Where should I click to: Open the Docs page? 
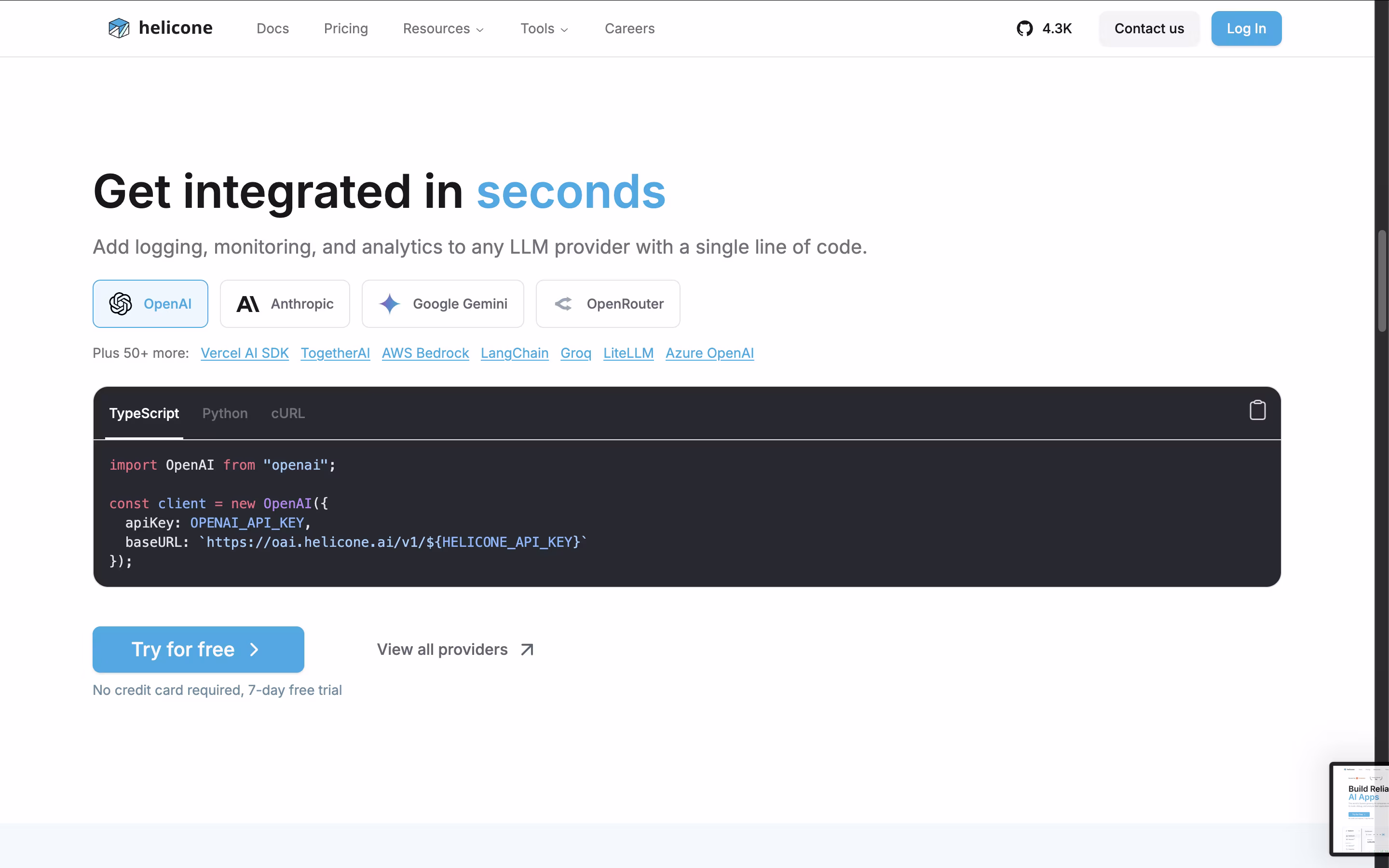click(x=272, y=28)
